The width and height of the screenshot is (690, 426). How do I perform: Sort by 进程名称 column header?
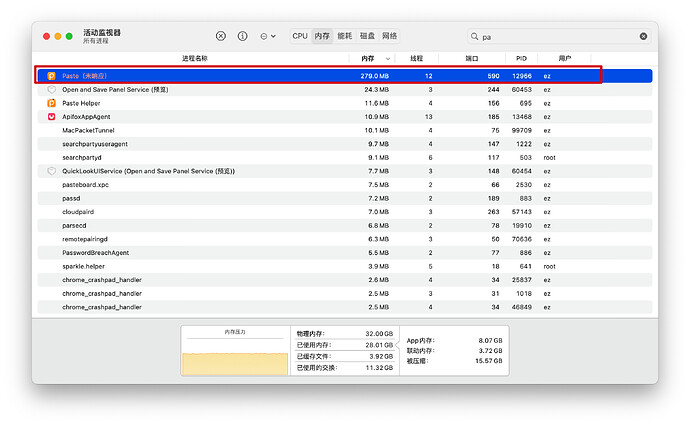tap(195, 58)
